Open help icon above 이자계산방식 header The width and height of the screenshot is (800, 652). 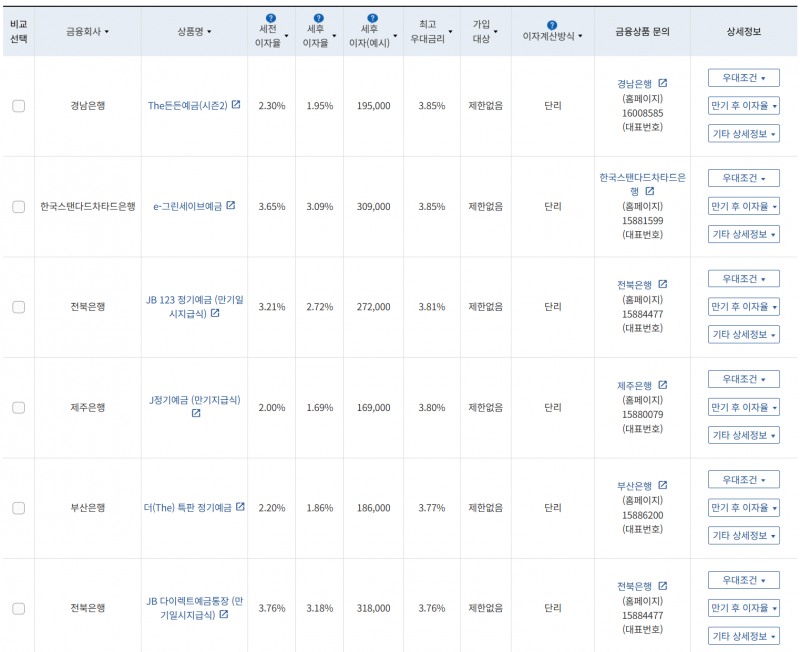552,25
